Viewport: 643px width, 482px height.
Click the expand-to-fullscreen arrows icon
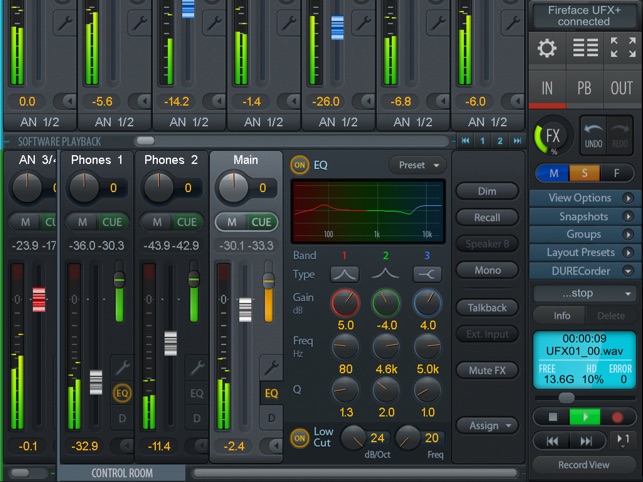(x=622, y=48)
